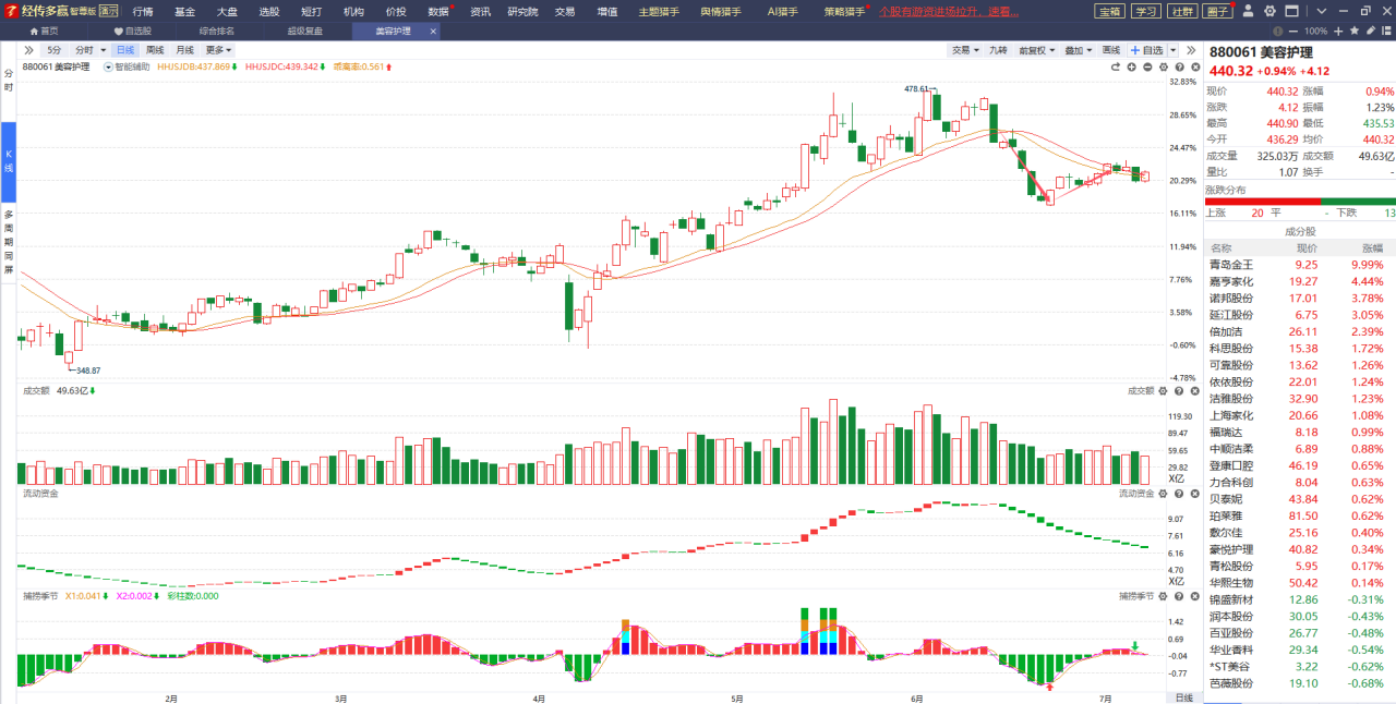Click the 社群 button
The height and width of the screenshot is (704, 1396).
point(1182,11)
